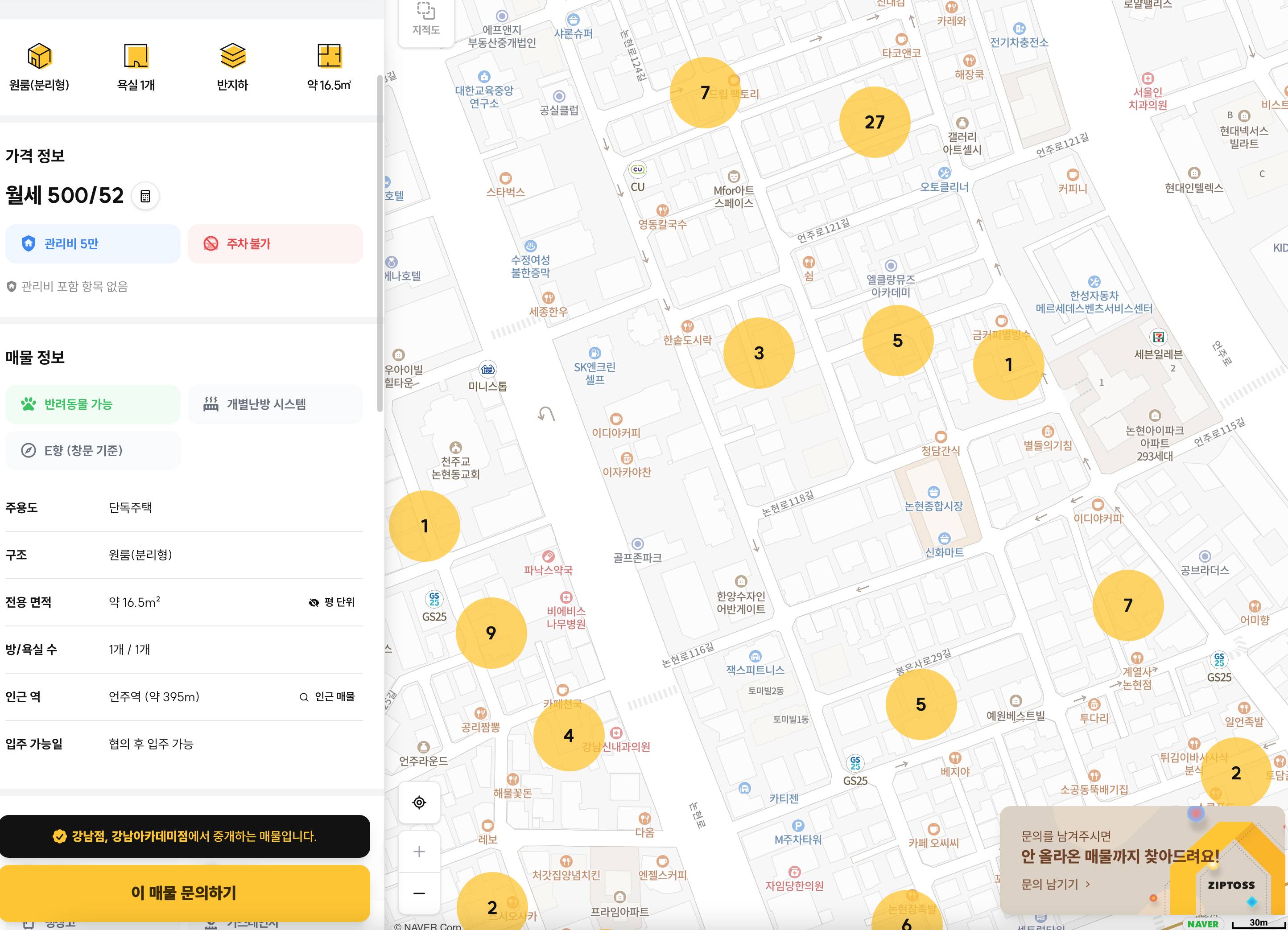Click the detail panel vertical scrollbar
Screen dimensions: 1288x930
point(380,244)
